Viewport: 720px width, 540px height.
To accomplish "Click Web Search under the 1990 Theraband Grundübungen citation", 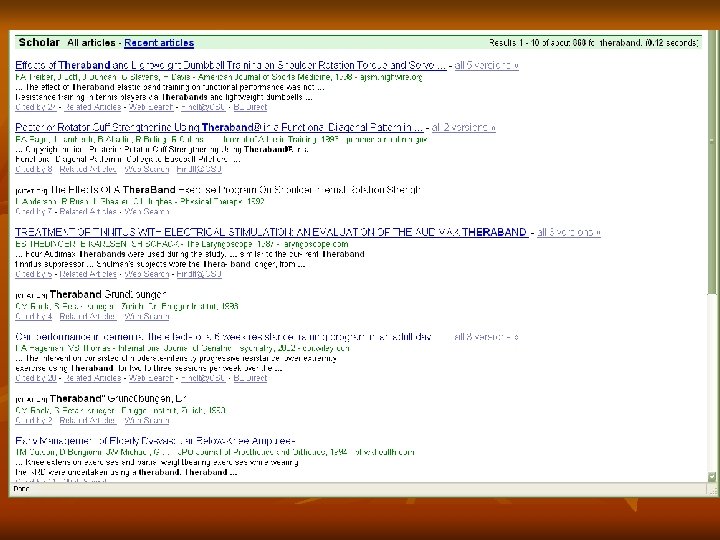I will (x=147, y=420).
